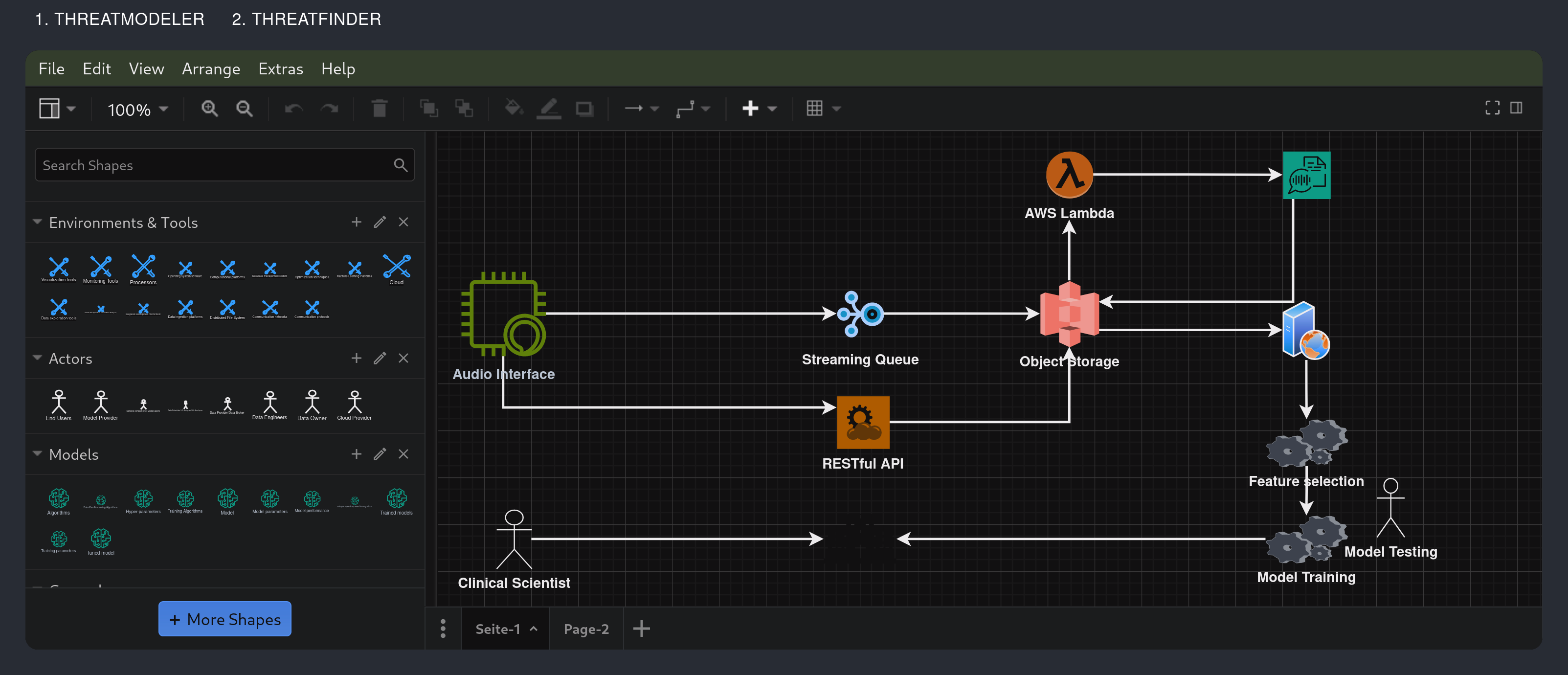Click the Delete trash icon in toolbar
Viewport: 1568px width, 675px height.
tap(379, 108)
